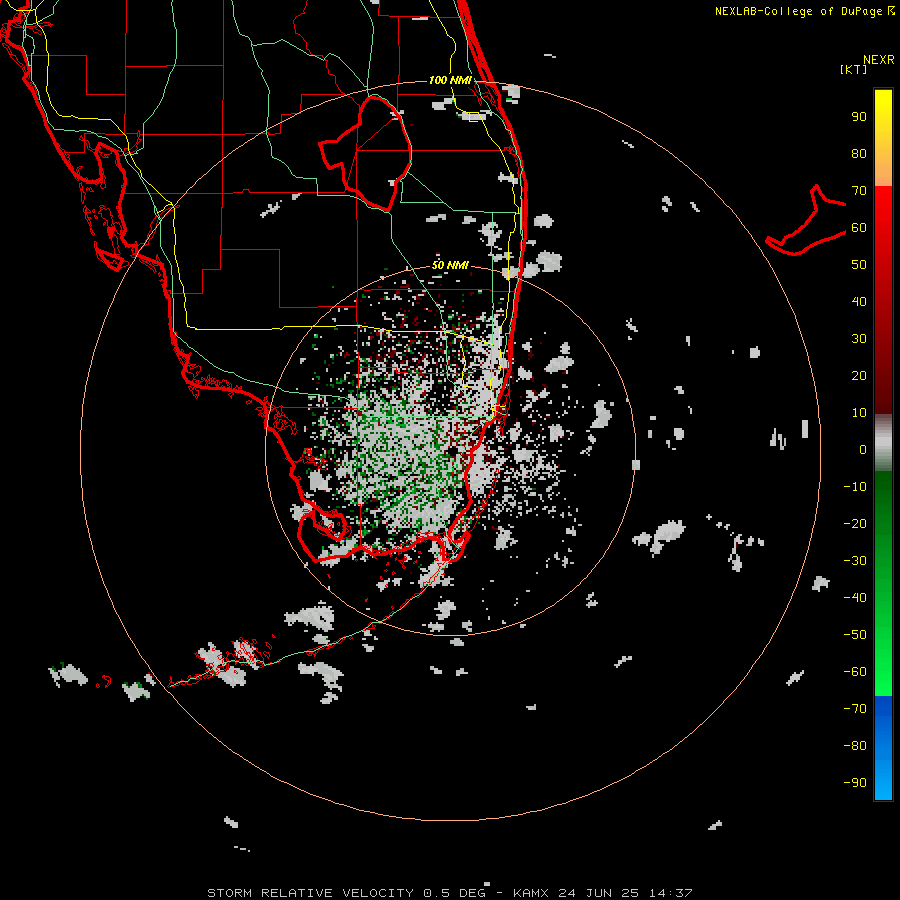Click the Grand Bahama island outline at right

tap(806, 220)
